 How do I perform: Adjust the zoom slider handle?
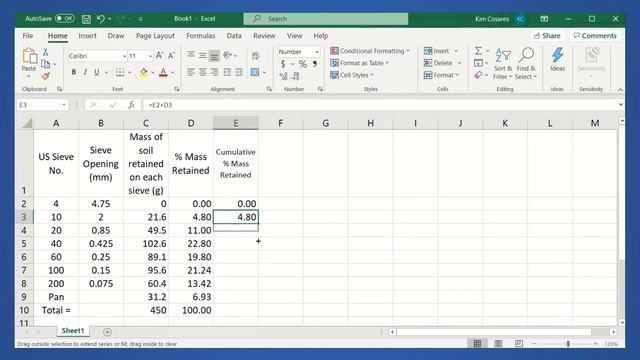tap(568, 344)
